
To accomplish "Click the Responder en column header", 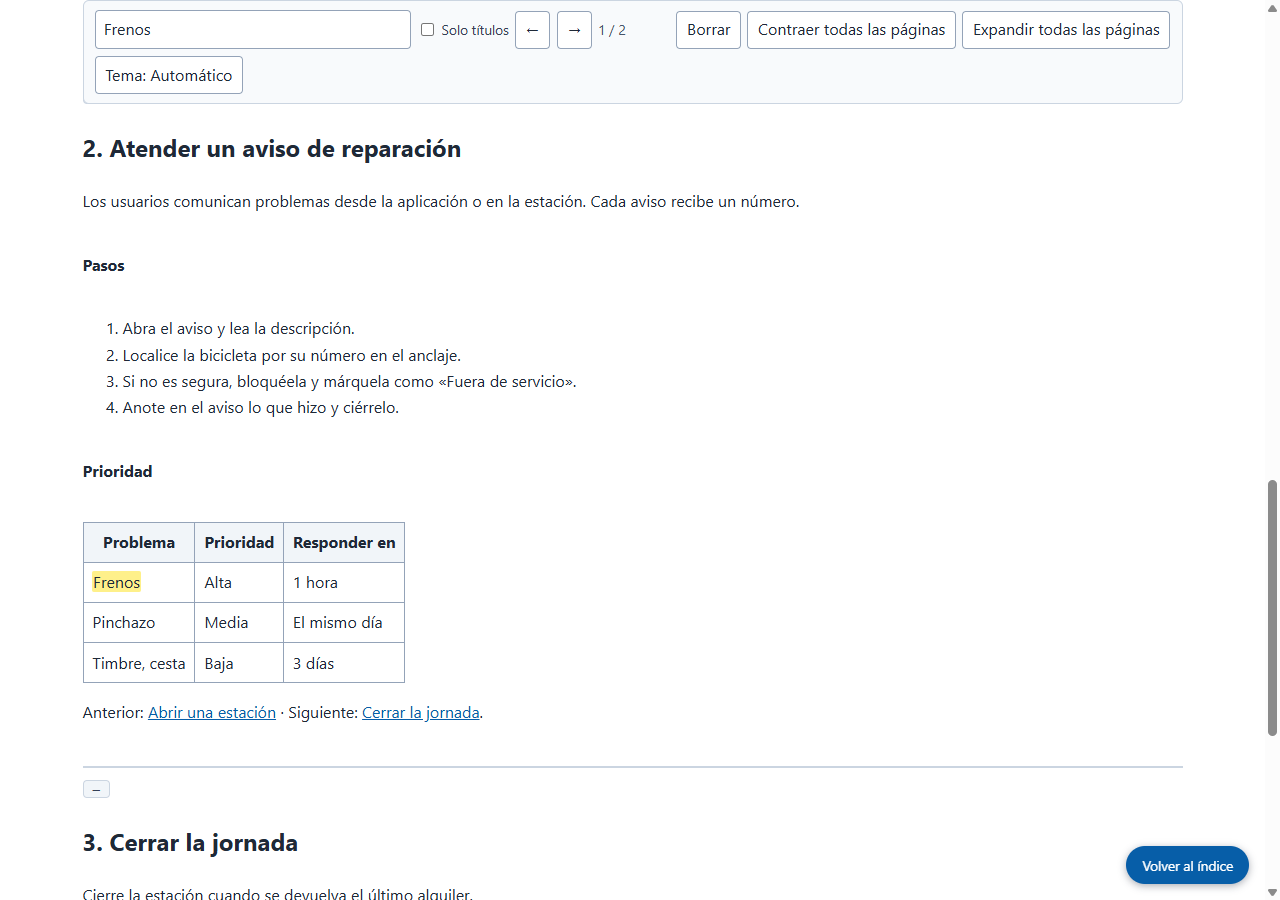I will point(344,542).
